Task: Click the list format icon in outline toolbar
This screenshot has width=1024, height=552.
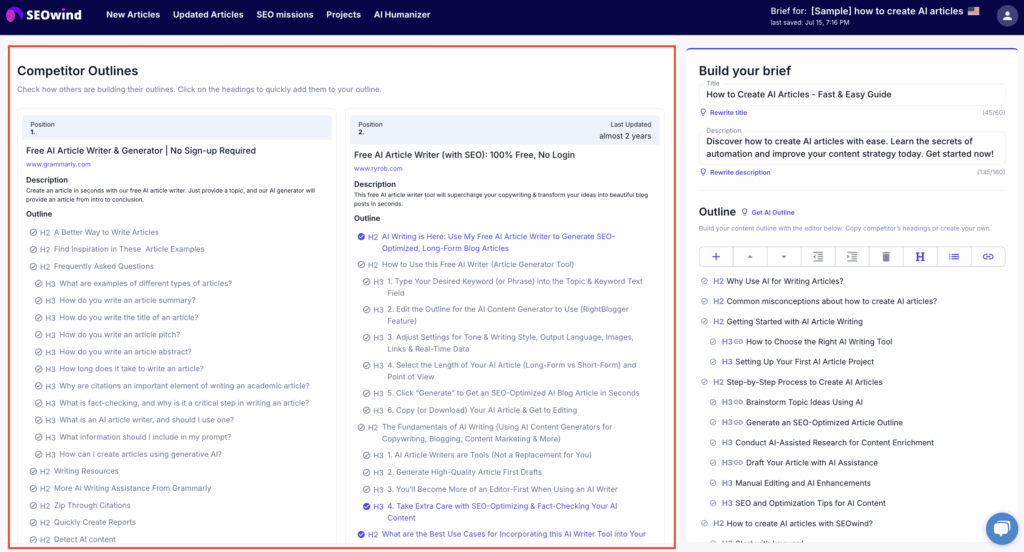Action: 954,257
